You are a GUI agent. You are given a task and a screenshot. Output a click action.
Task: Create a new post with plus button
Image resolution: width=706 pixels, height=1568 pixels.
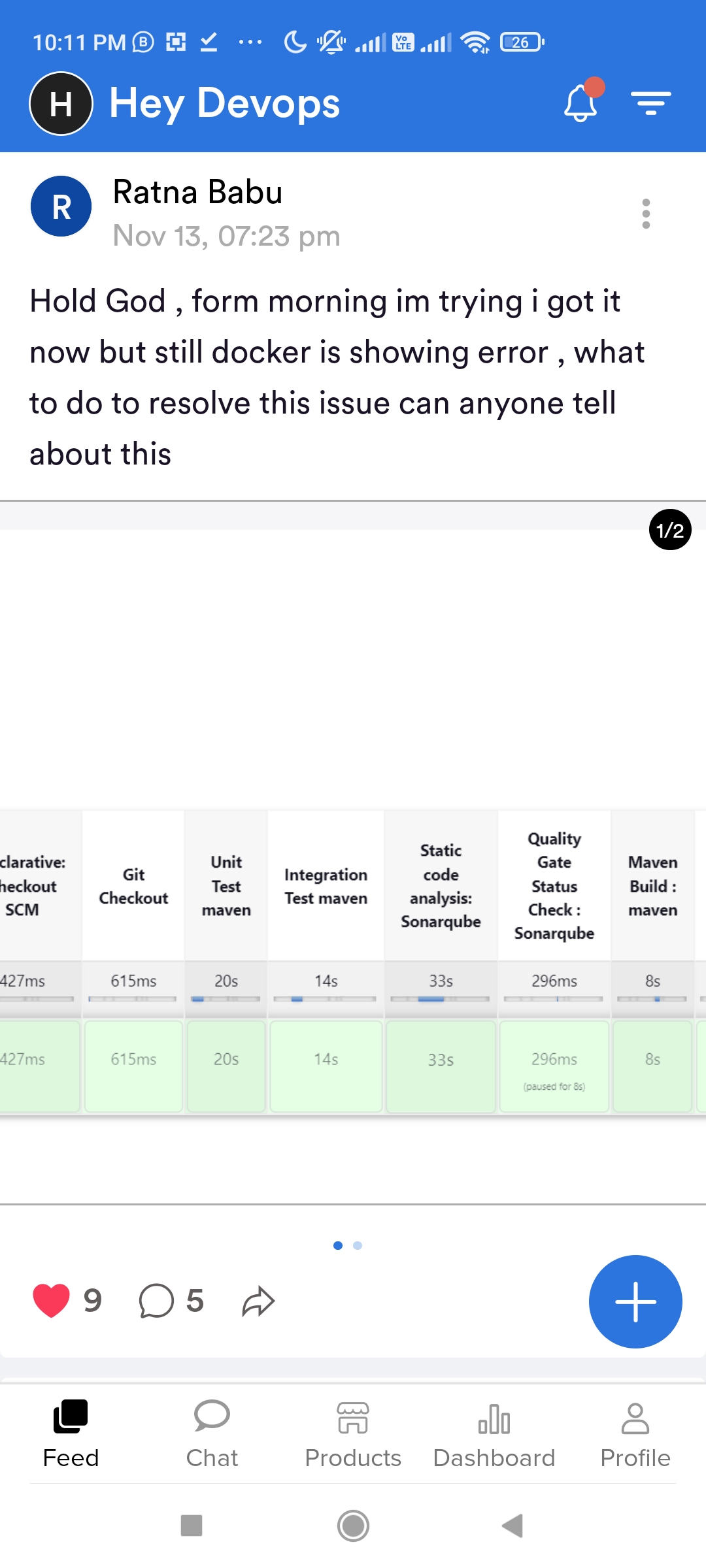635,1301
